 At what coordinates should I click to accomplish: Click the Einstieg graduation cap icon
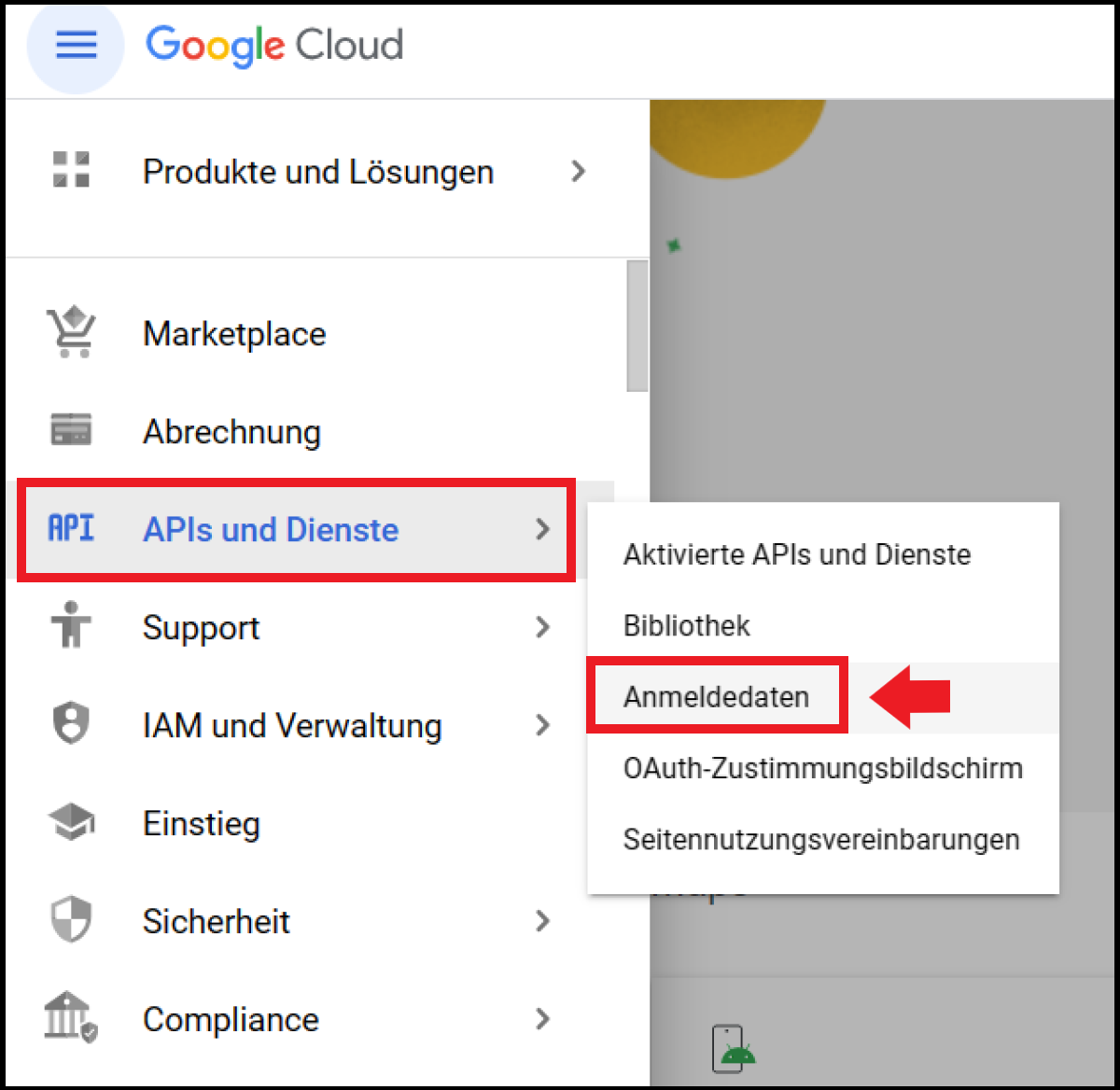coord(72,822)
